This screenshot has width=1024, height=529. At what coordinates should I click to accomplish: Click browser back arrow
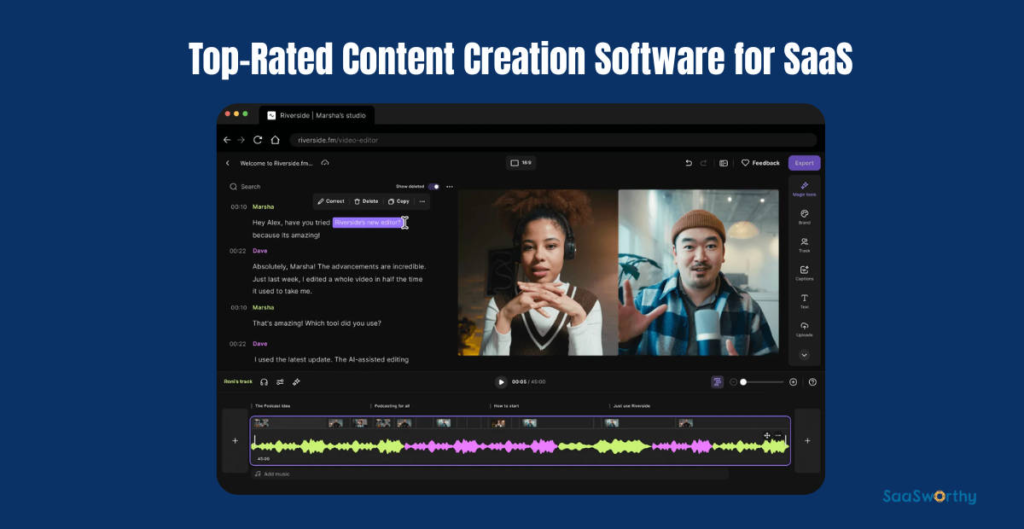pyautogui.click(x=227, y=140)
